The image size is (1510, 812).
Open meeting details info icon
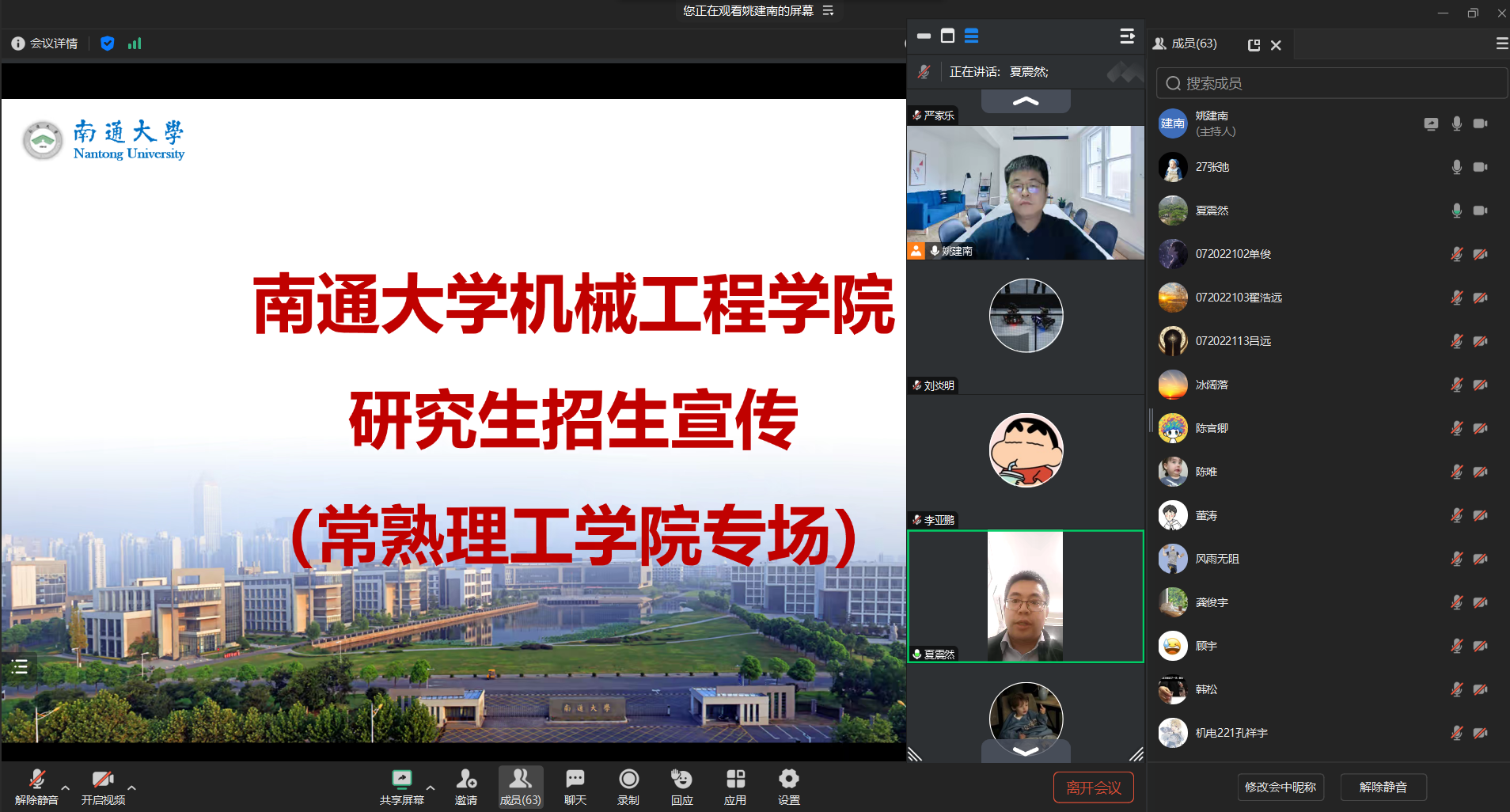tap(18, 44)
